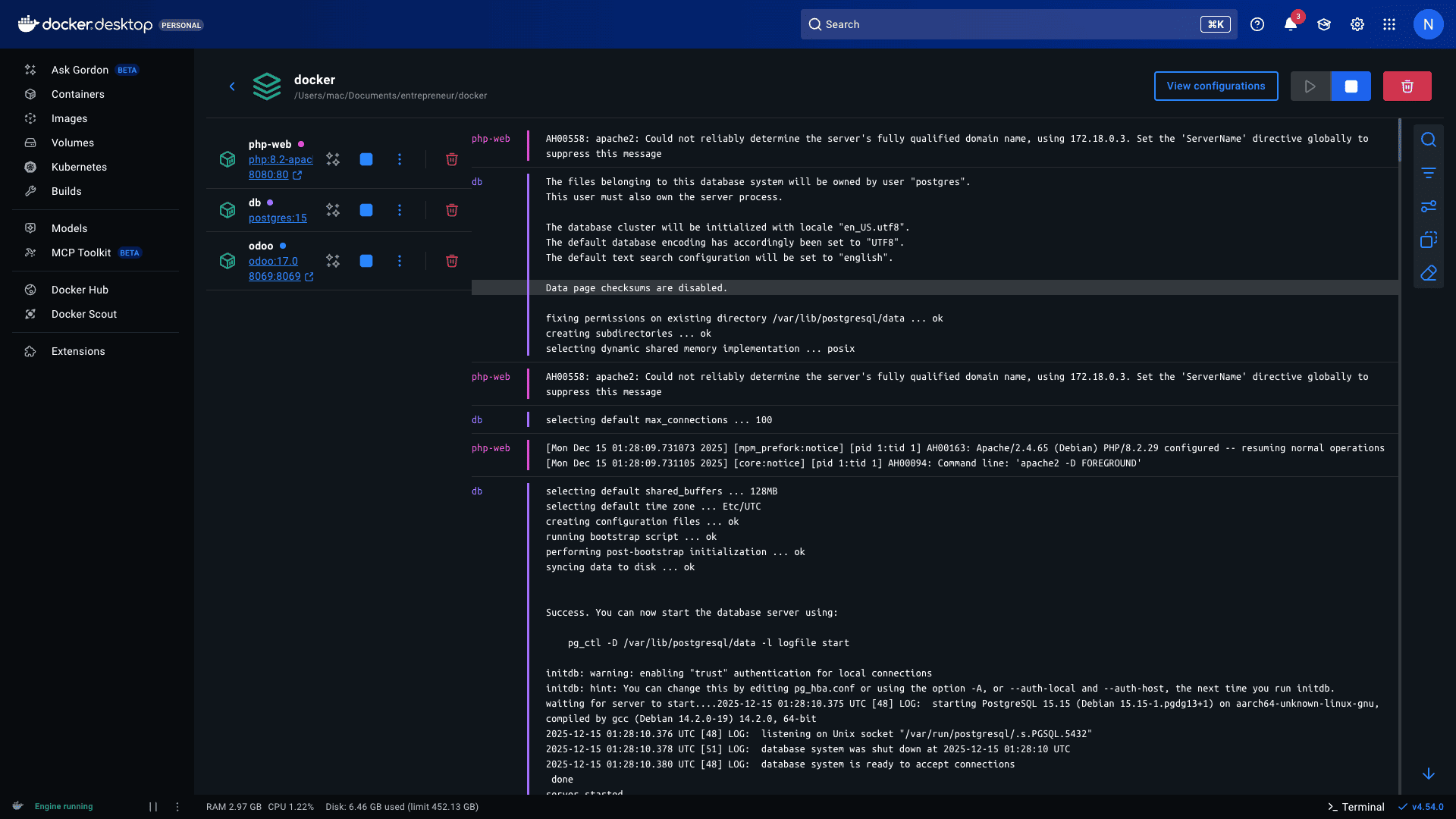This screenshot has width=1456, height=819.
Task: Open engine options menu in status bar
Action: pos(177,807)
